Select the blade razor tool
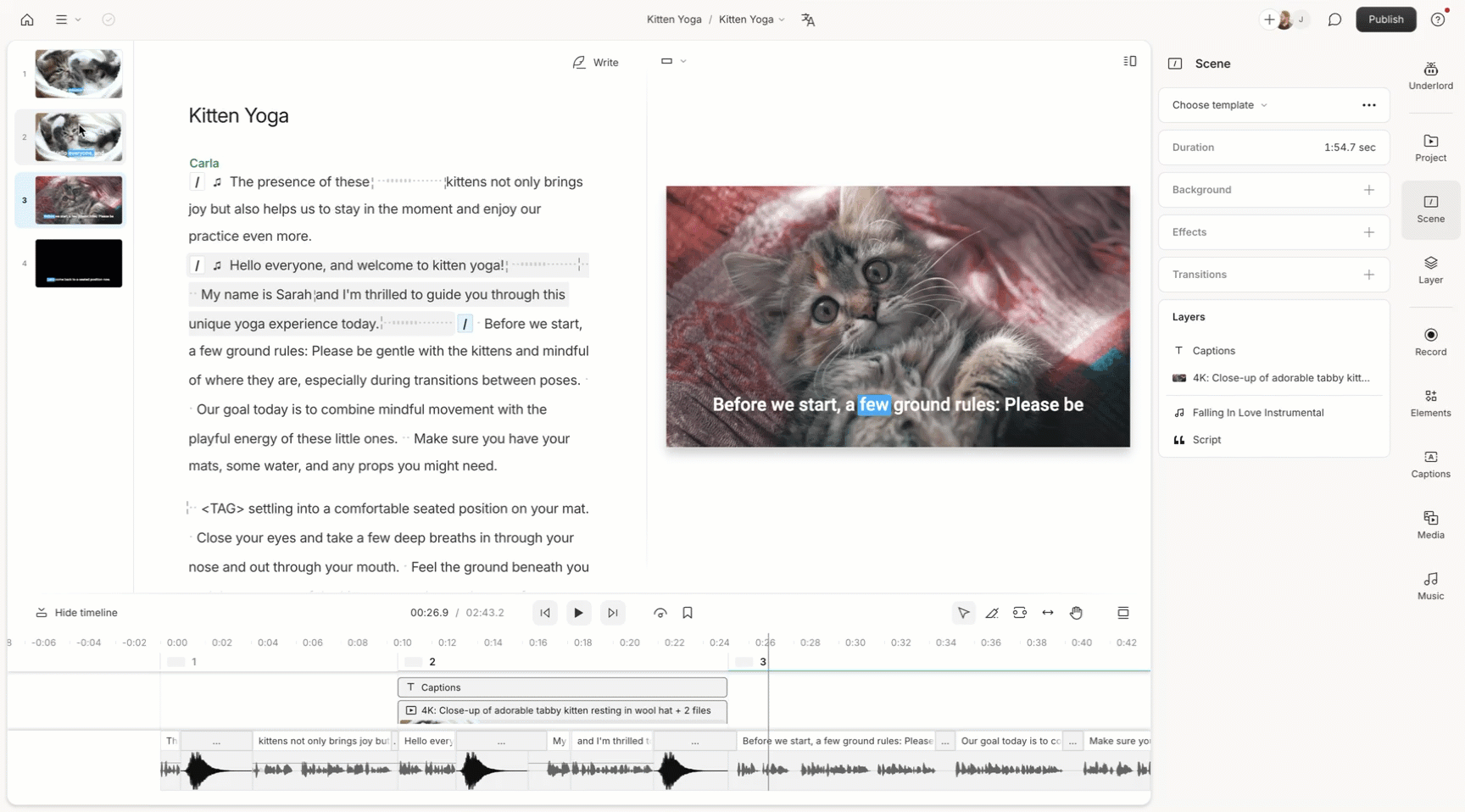Screen dimensions: 1465x812 click(x=992, y=613)
